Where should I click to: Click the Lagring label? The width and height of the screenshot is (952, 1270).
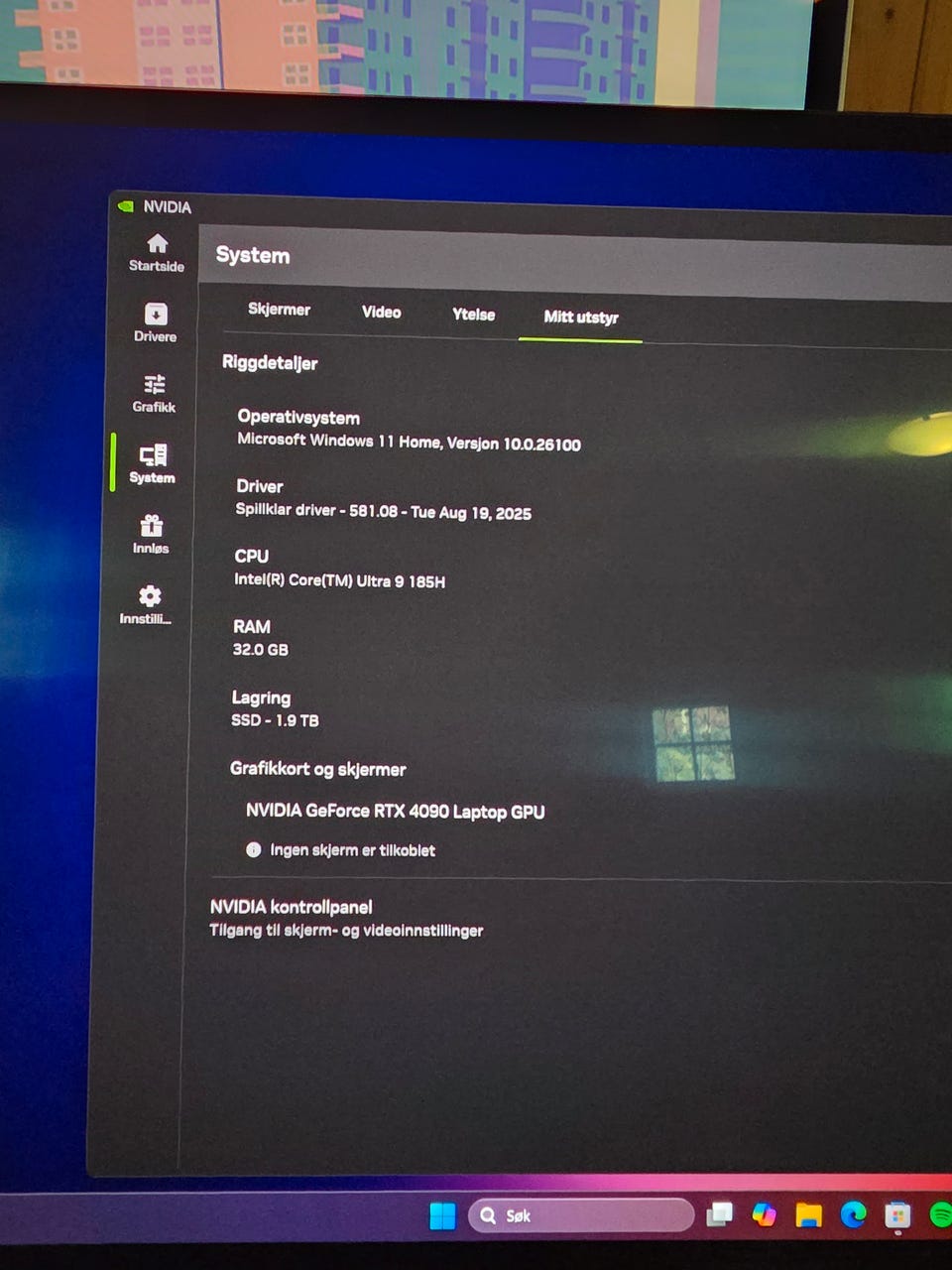point(261,698)
